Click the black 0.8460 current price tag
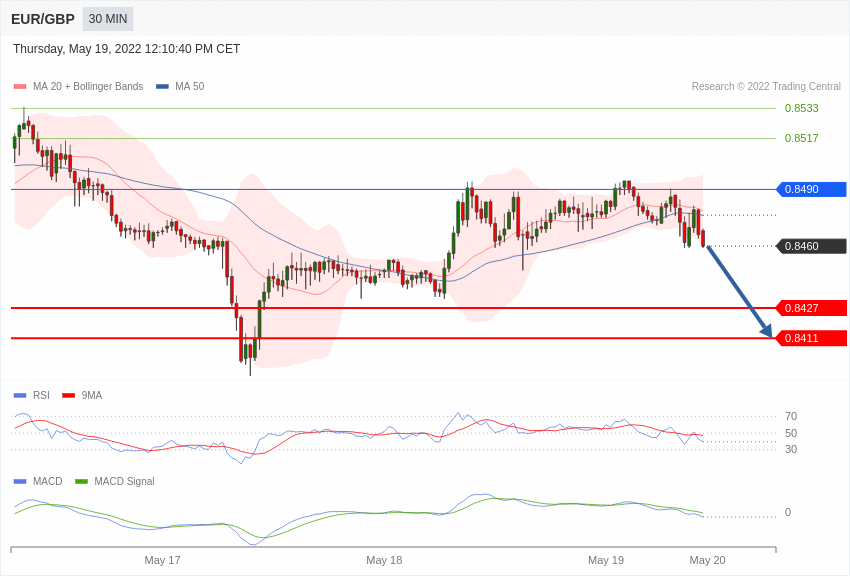This screenshot has height=576, width=850. (x=811, y=247)
